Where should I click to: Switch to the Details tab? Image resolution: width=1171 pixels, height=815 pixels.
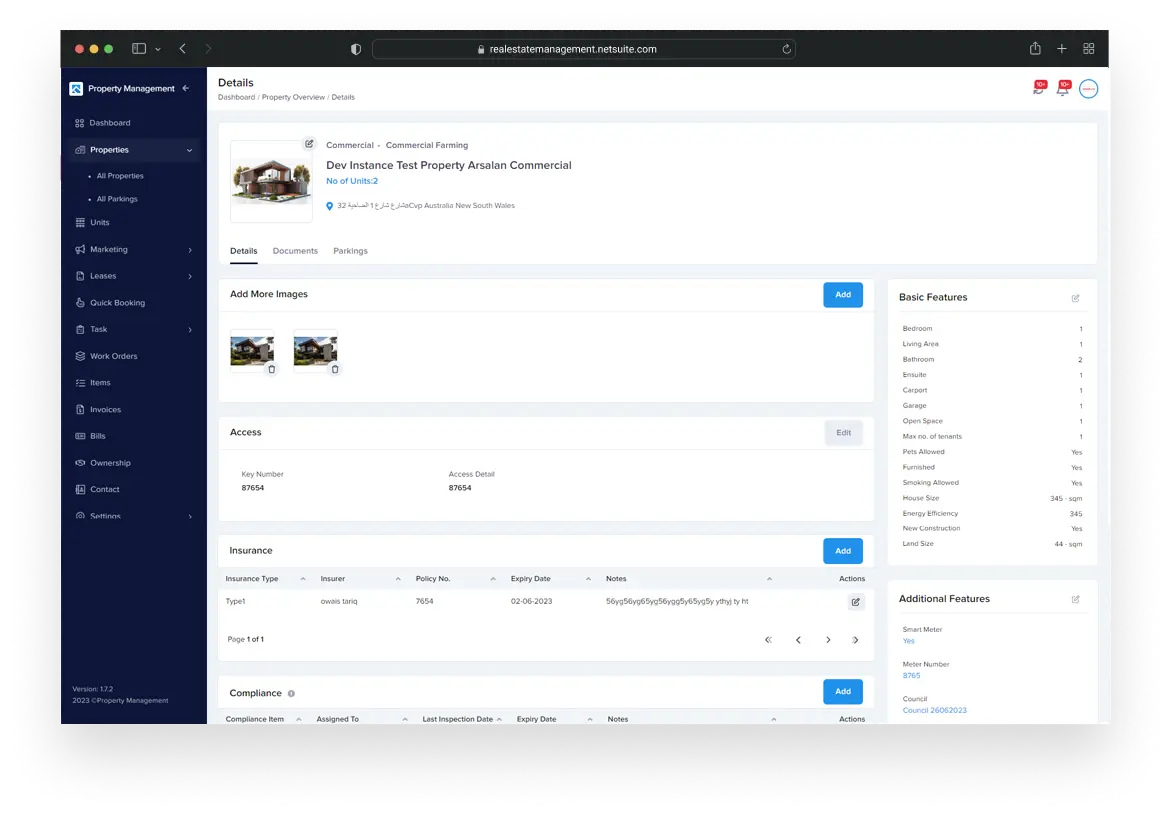click(243, 251)
